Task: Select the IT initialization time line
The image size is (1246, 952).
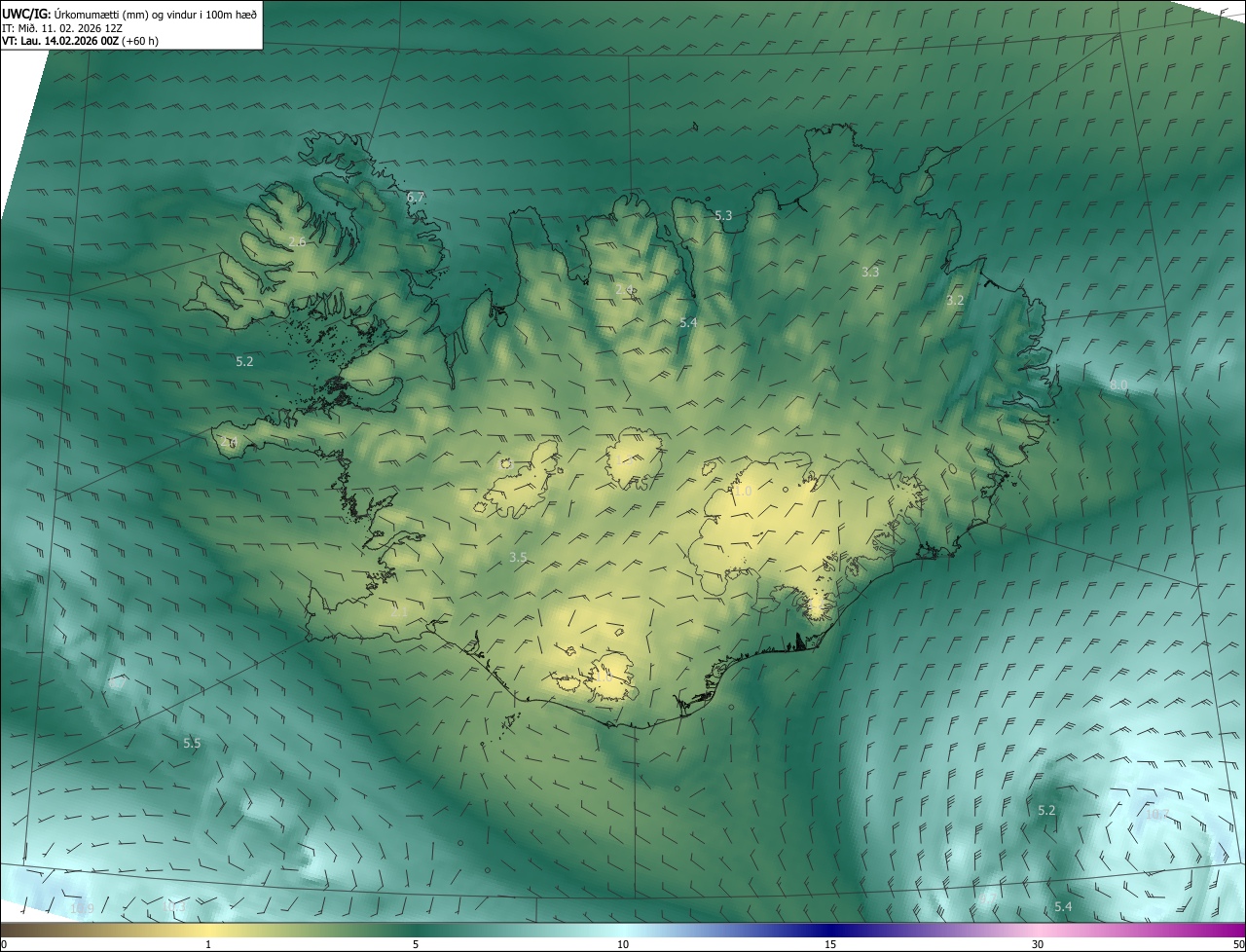Action: pyautogui.click(x=62, y=27)
